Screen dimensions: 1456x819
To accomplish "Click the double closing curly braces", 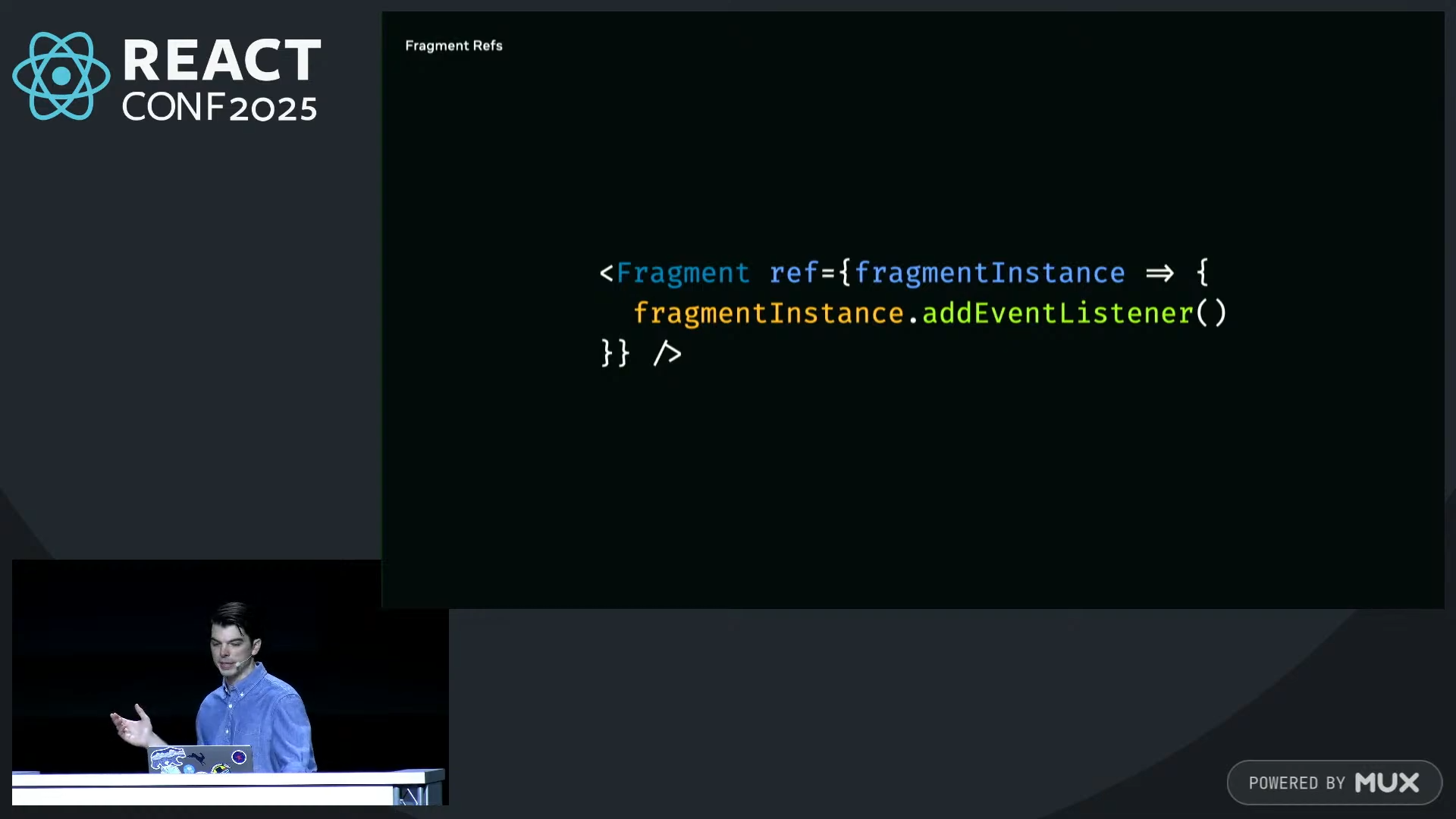I will pyautogui.click(x=615, y=353).
